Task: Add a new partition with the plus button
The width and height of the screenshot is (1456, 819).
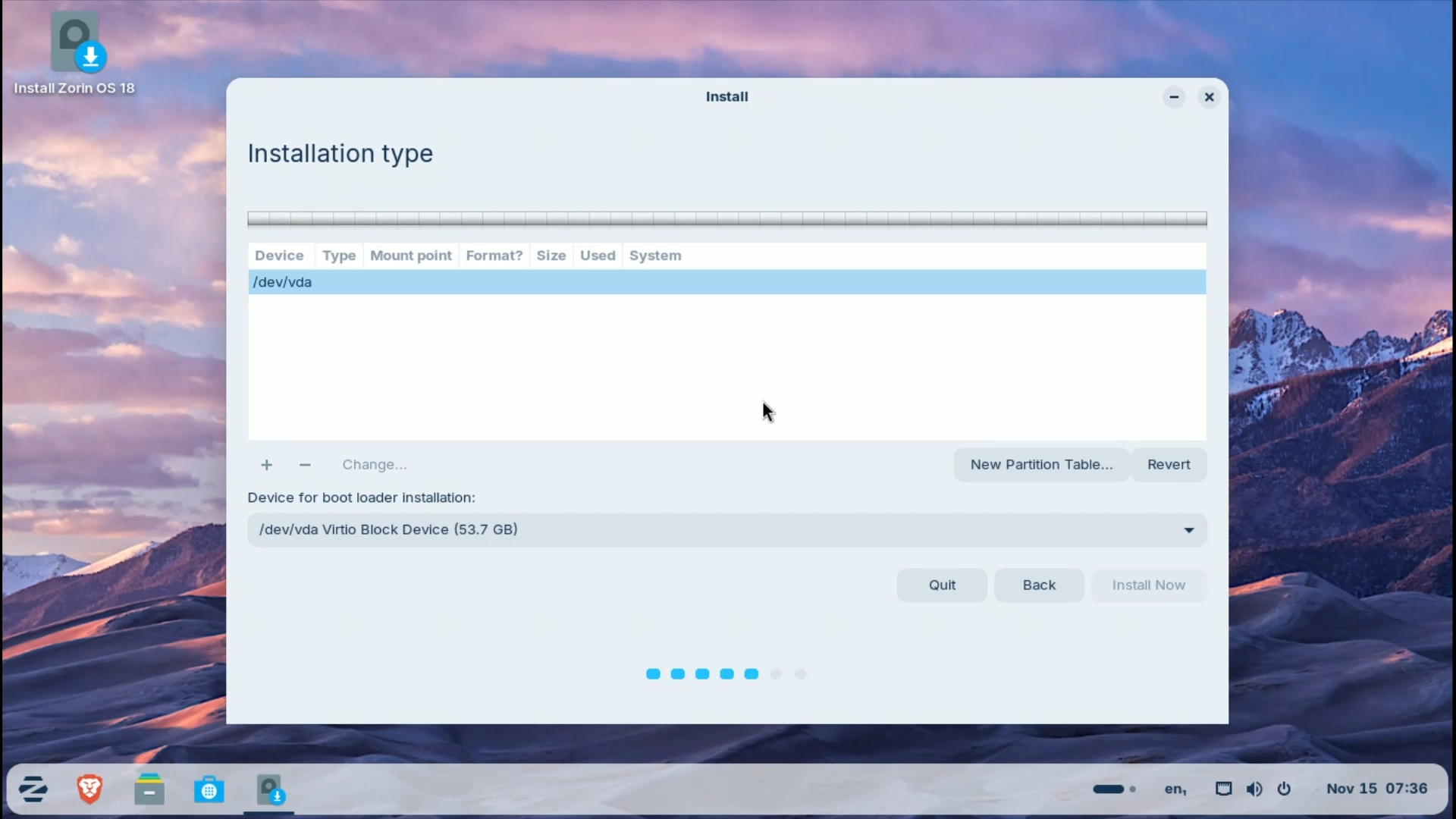Action: (266, 465)
